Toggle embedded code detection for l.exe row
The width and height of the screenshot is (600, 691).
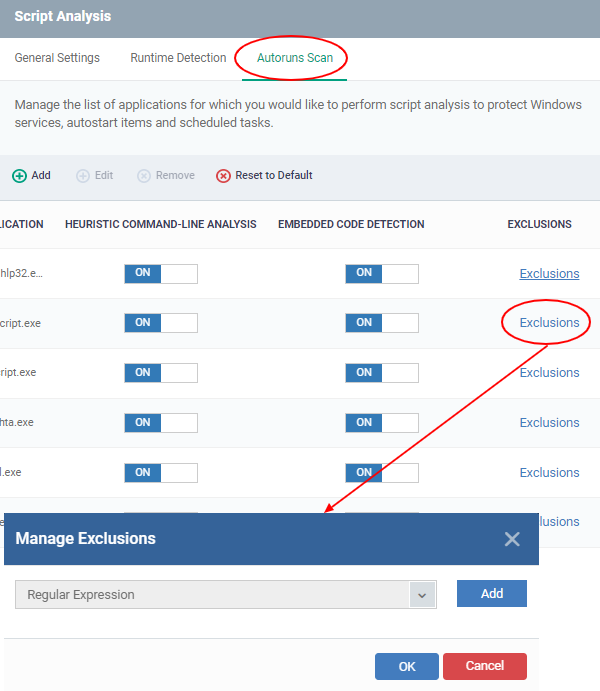click(381, 473)
